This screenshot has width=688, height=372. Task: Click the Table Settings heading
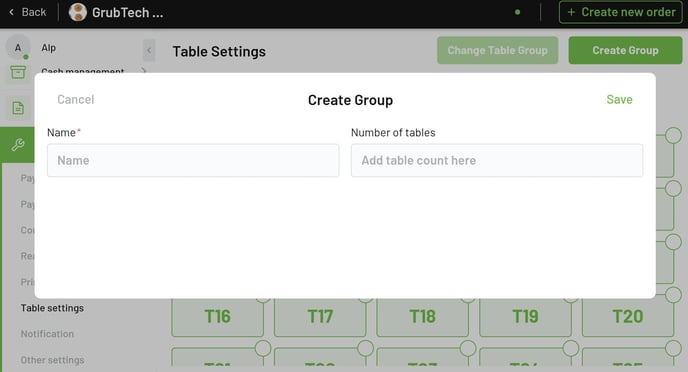pyautogui.click(x=219, y=51)
